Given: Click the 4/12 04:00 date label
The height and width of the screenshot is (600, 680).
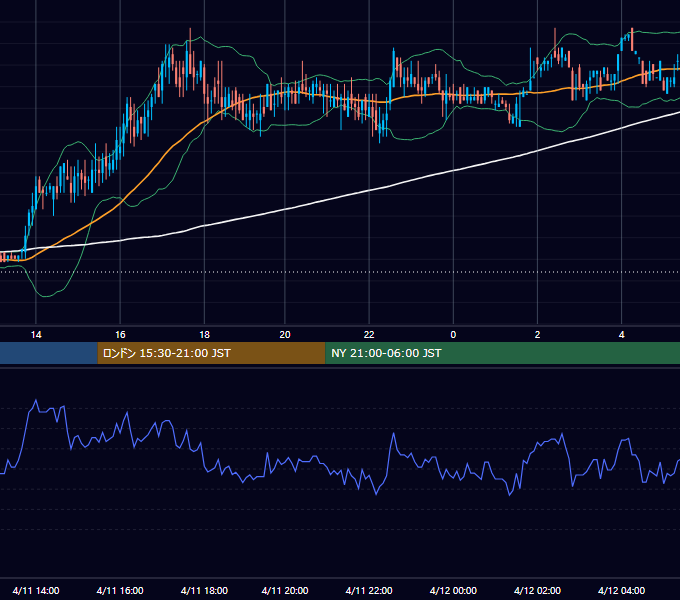Looking at the screenshot, I should pyautogui.click(x=621, y=590).
